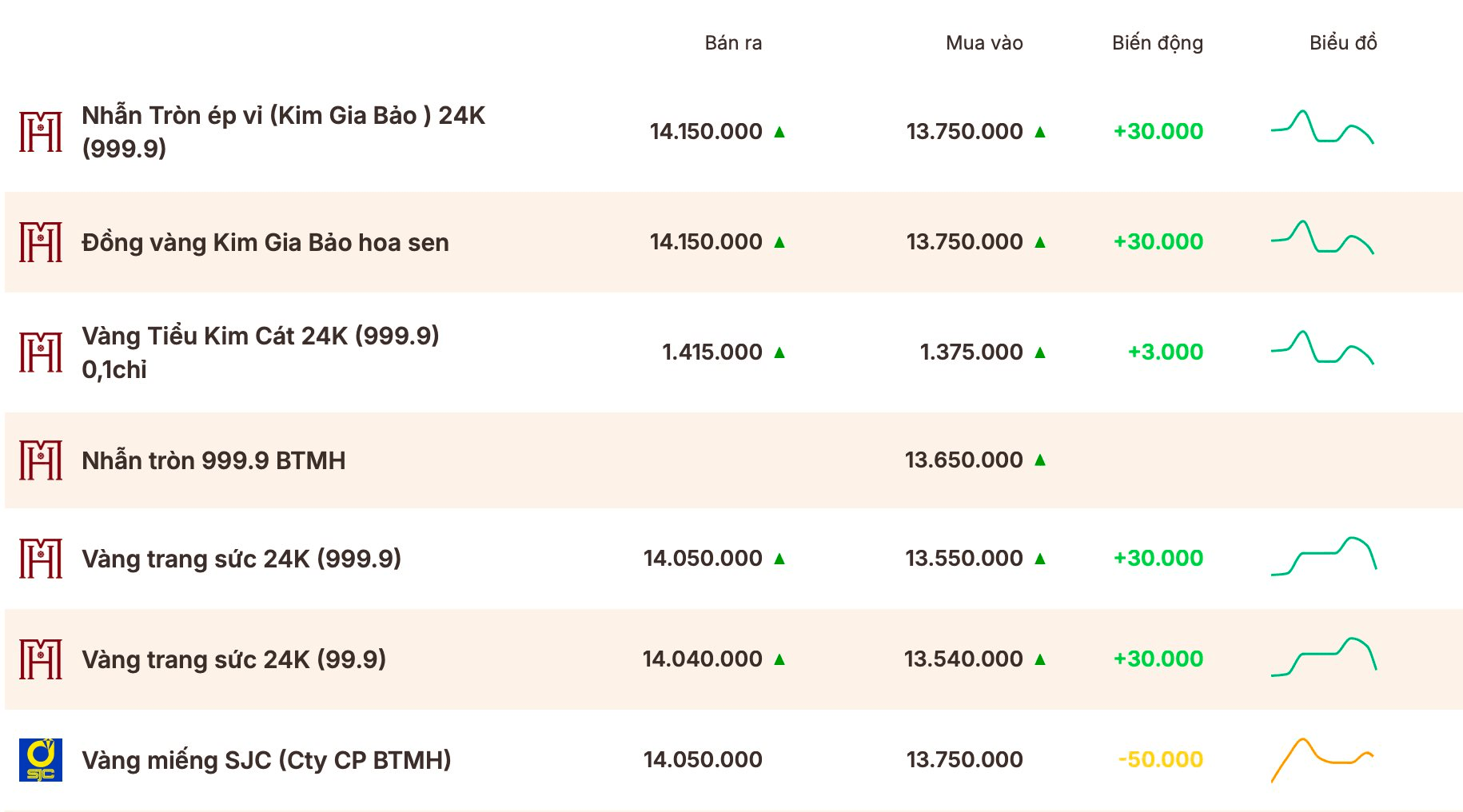Click the +3.000 change value
The width and height of the screenshot is (1463, 812).
pyautogui.click(x=1165, y=352)
